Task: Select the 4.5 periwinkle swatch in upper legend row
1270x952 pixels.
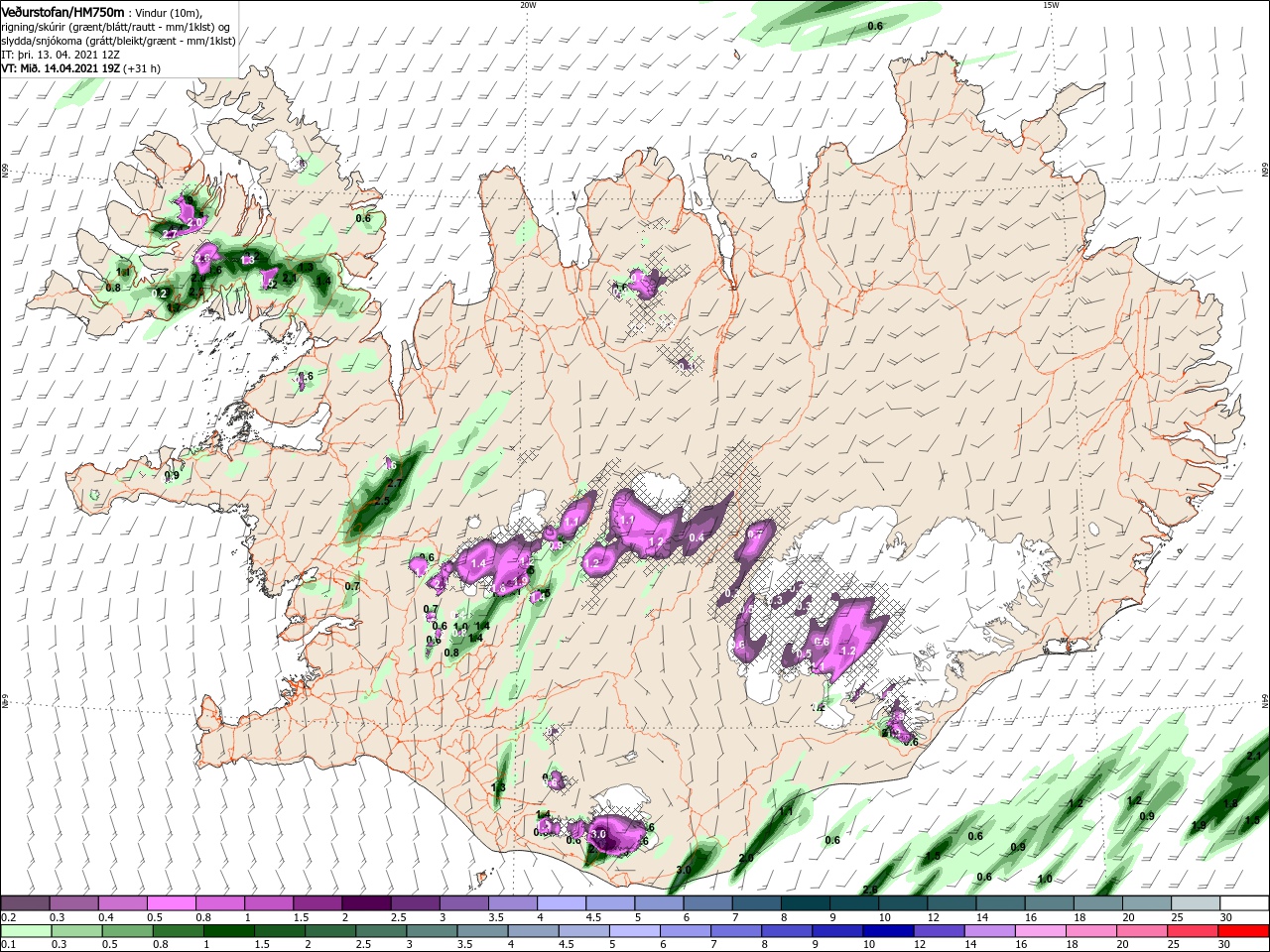Action: (x=609, y=903)
